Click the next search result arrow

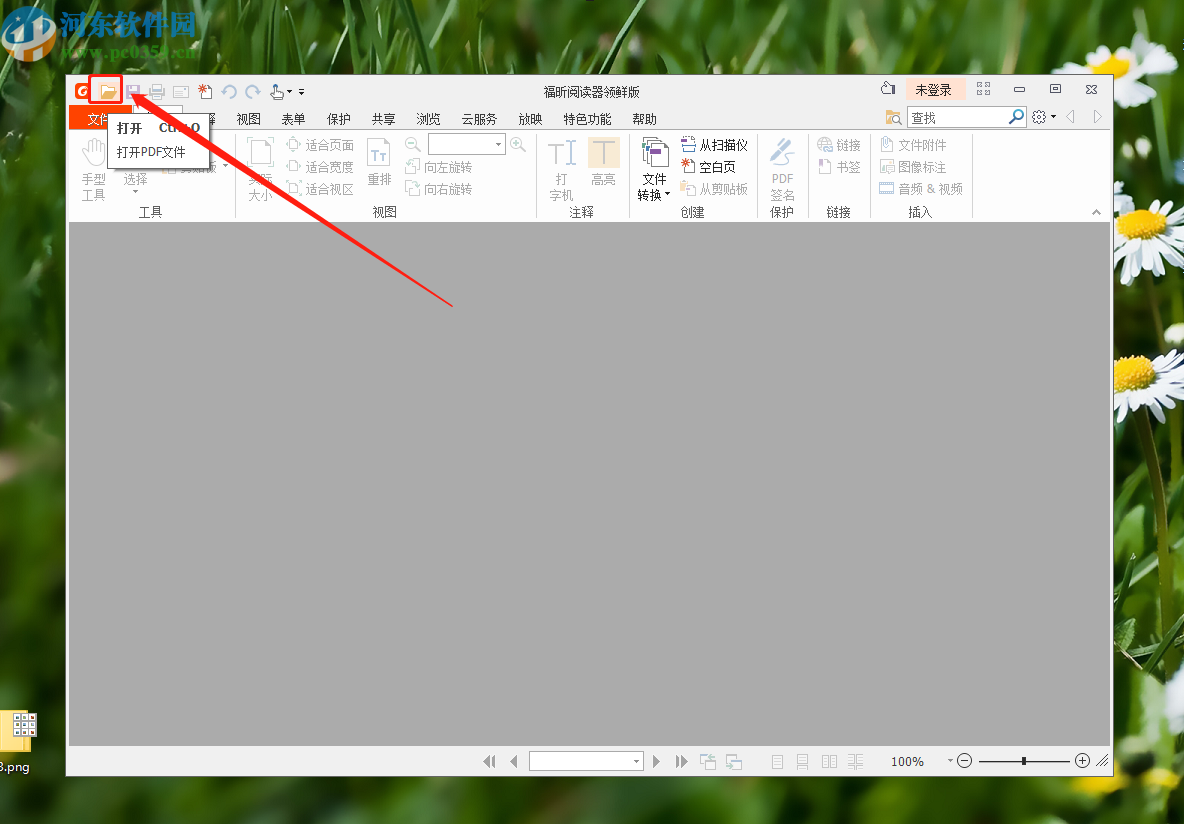click(x=1097, y=117)
